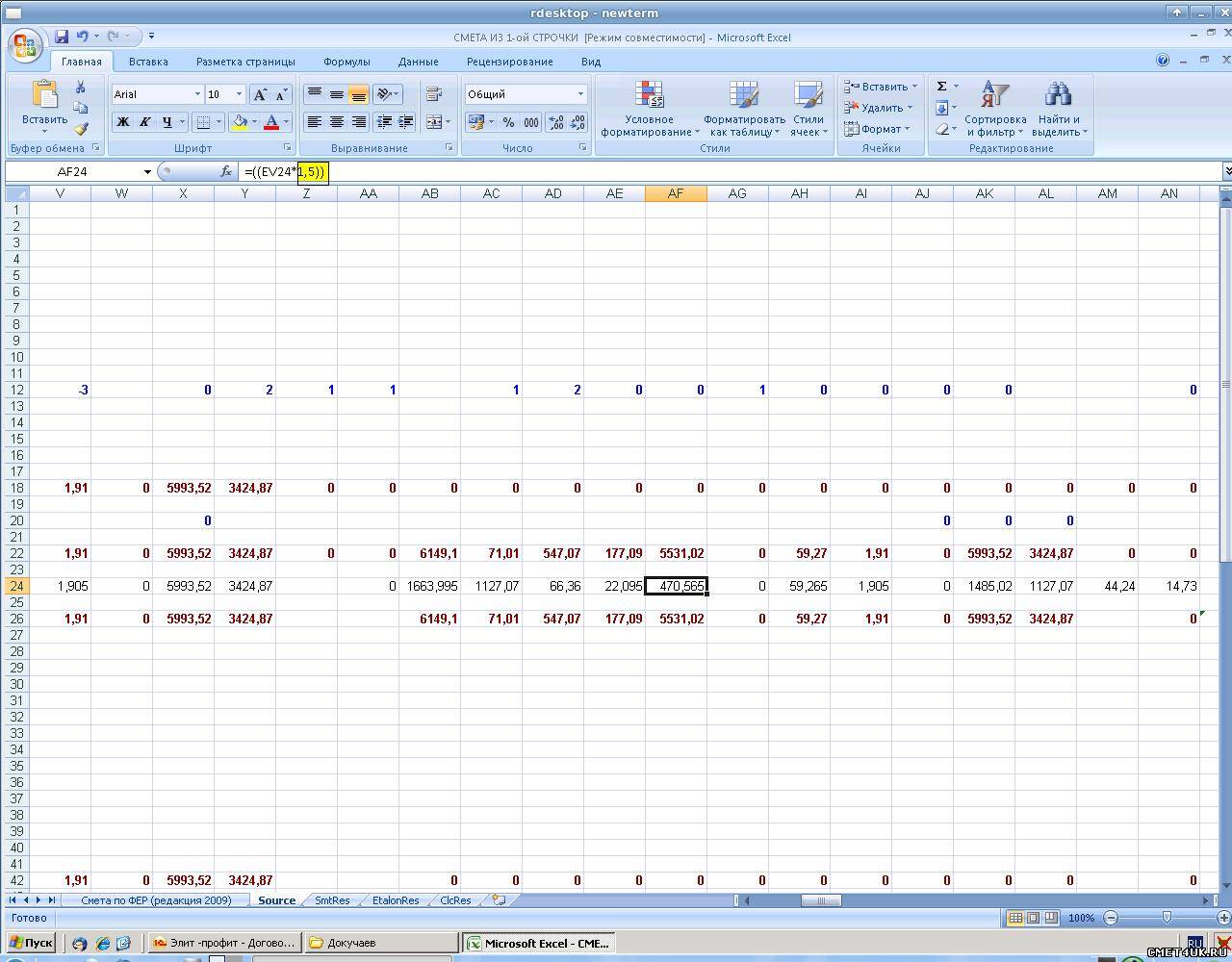1232x962 pixels.
Task: Switch to the SmtRes sheet tab
Action: click(x=332, y=900)
